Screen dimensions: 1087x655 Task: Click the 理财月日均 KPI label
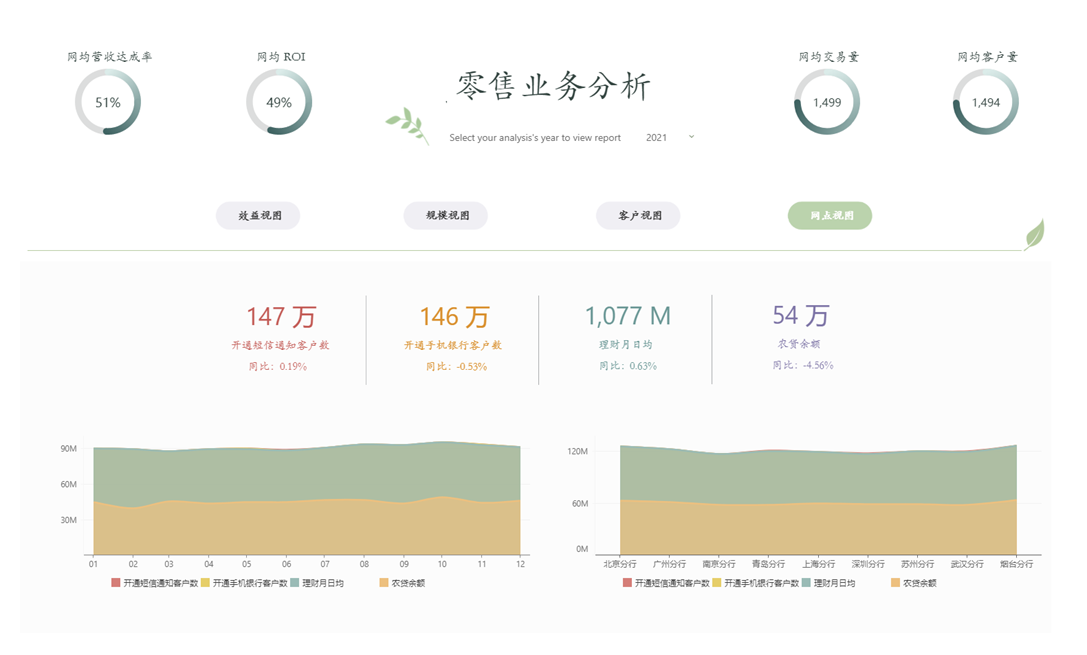pyautogui.click(x=625, y=344)
